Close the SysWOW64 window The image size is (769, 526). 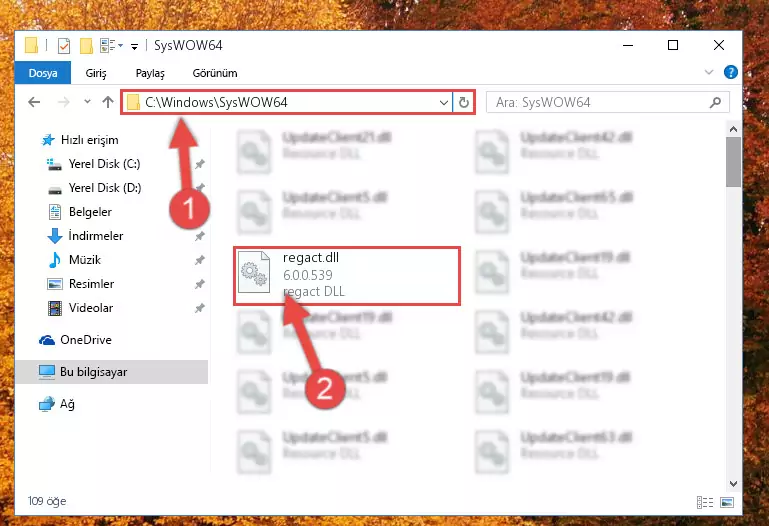coord(718,45)
